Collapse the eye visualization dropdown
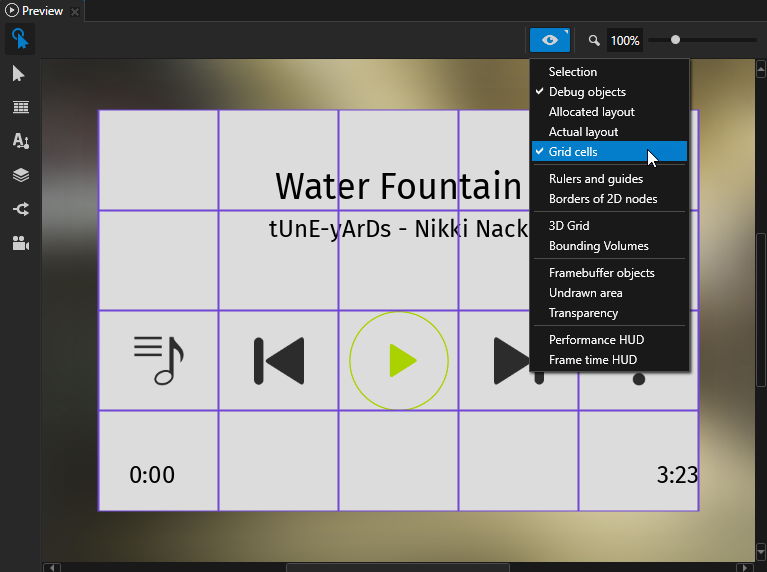Screen dimensions: 767x572 (x=550, y=41)
